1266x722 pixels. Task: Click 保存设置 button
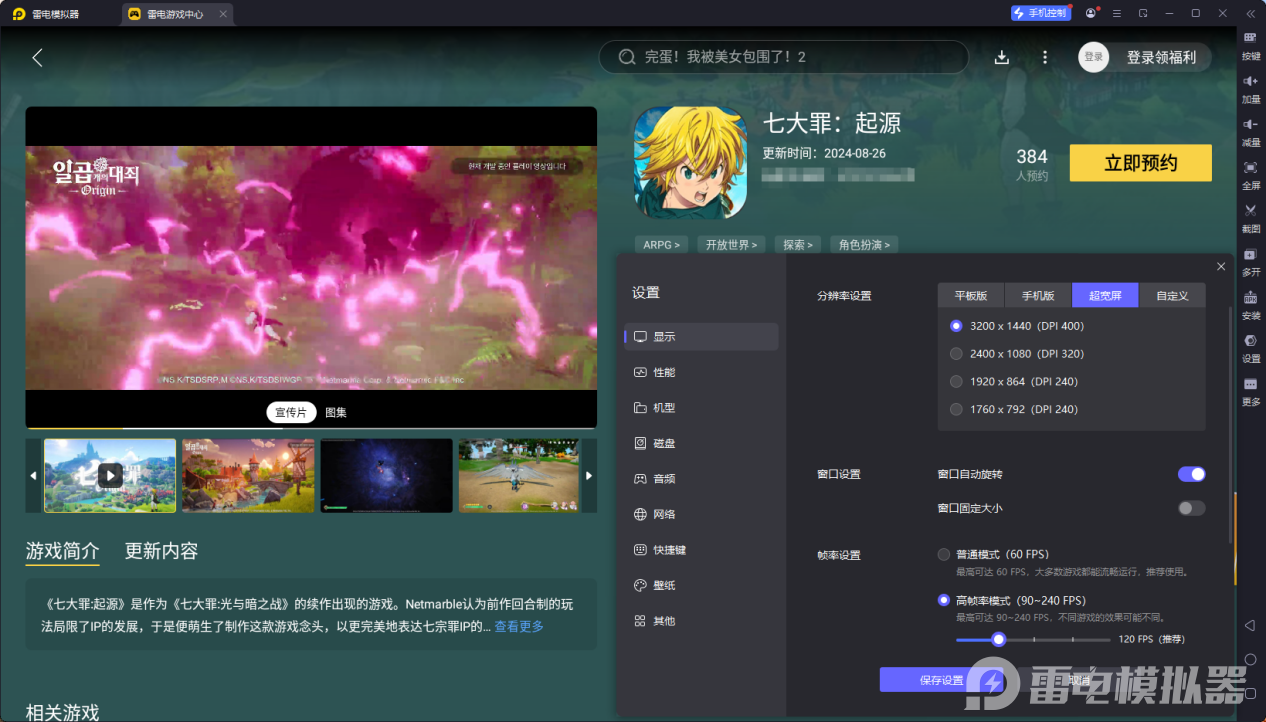941,680
